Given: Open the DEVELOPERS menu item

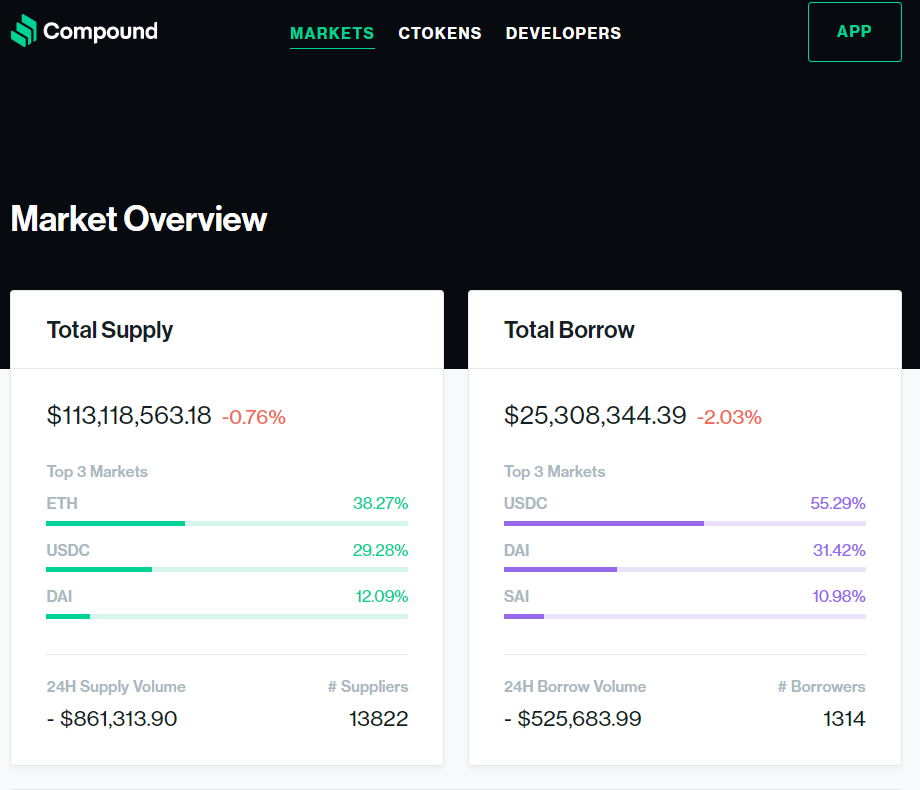Looking at the screenshot, I should point(563,33).
